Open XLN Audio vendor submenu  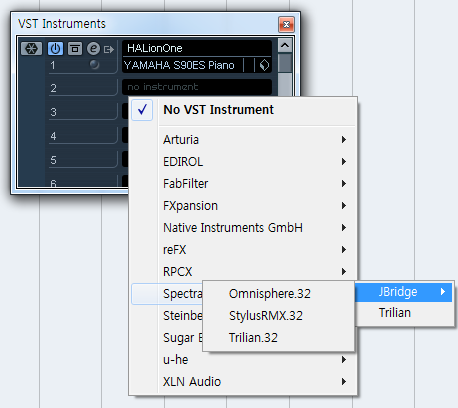(243, 382)
